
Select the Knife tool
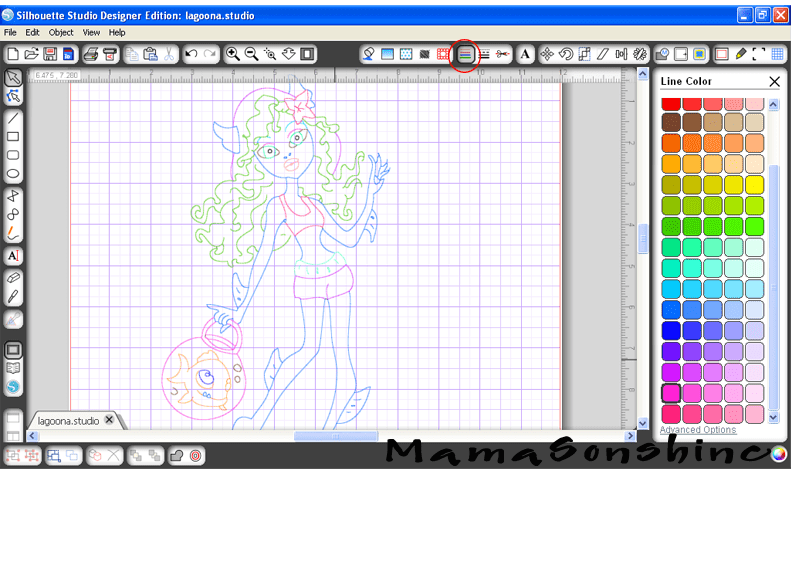13,296
